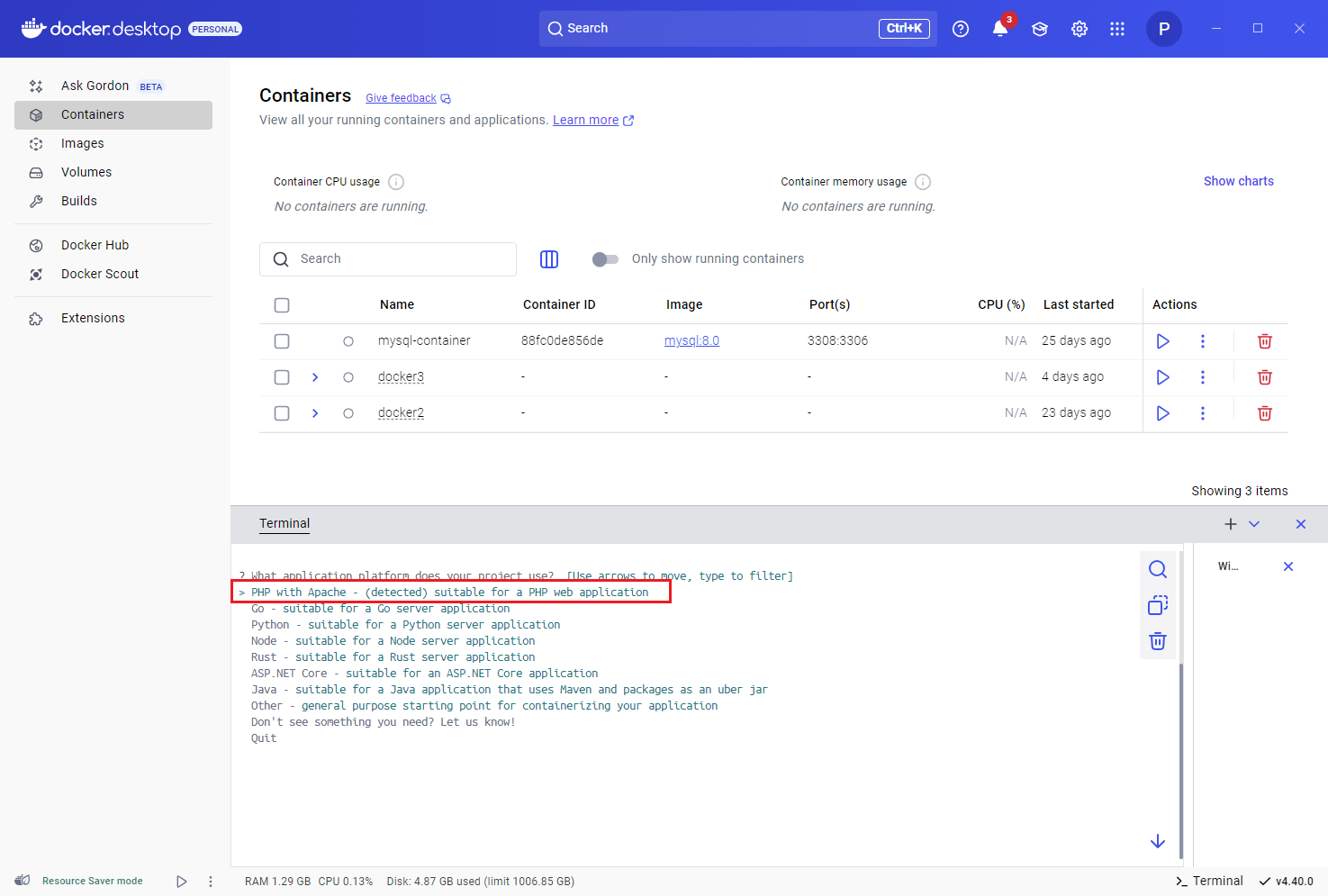1328x896 pixels.
Task: Open the Learn more link
Action: point(585,120)
